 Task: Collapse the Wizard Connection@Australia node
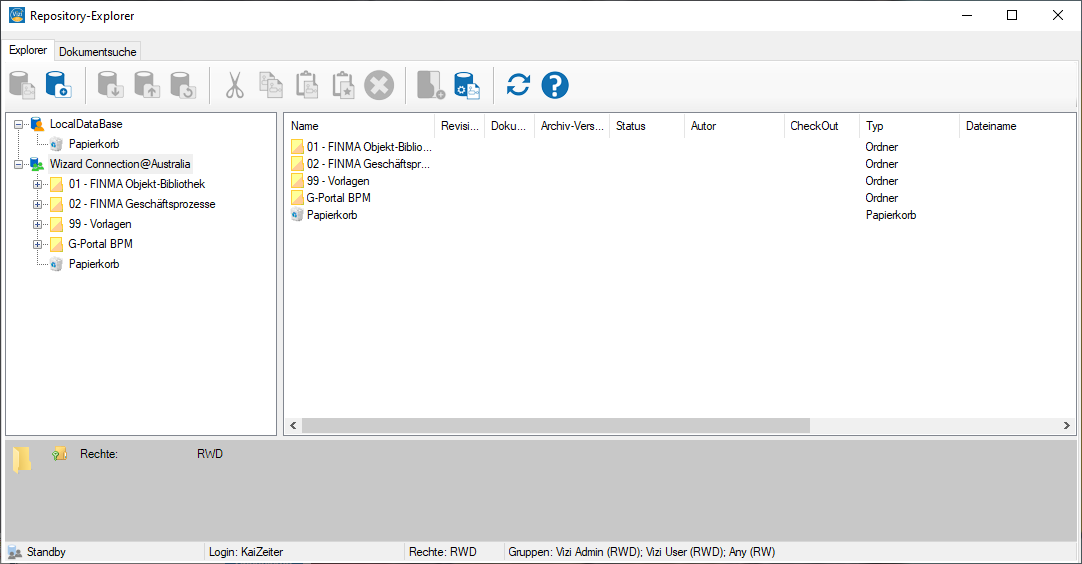pyautogui.click(x=19, y=165)
